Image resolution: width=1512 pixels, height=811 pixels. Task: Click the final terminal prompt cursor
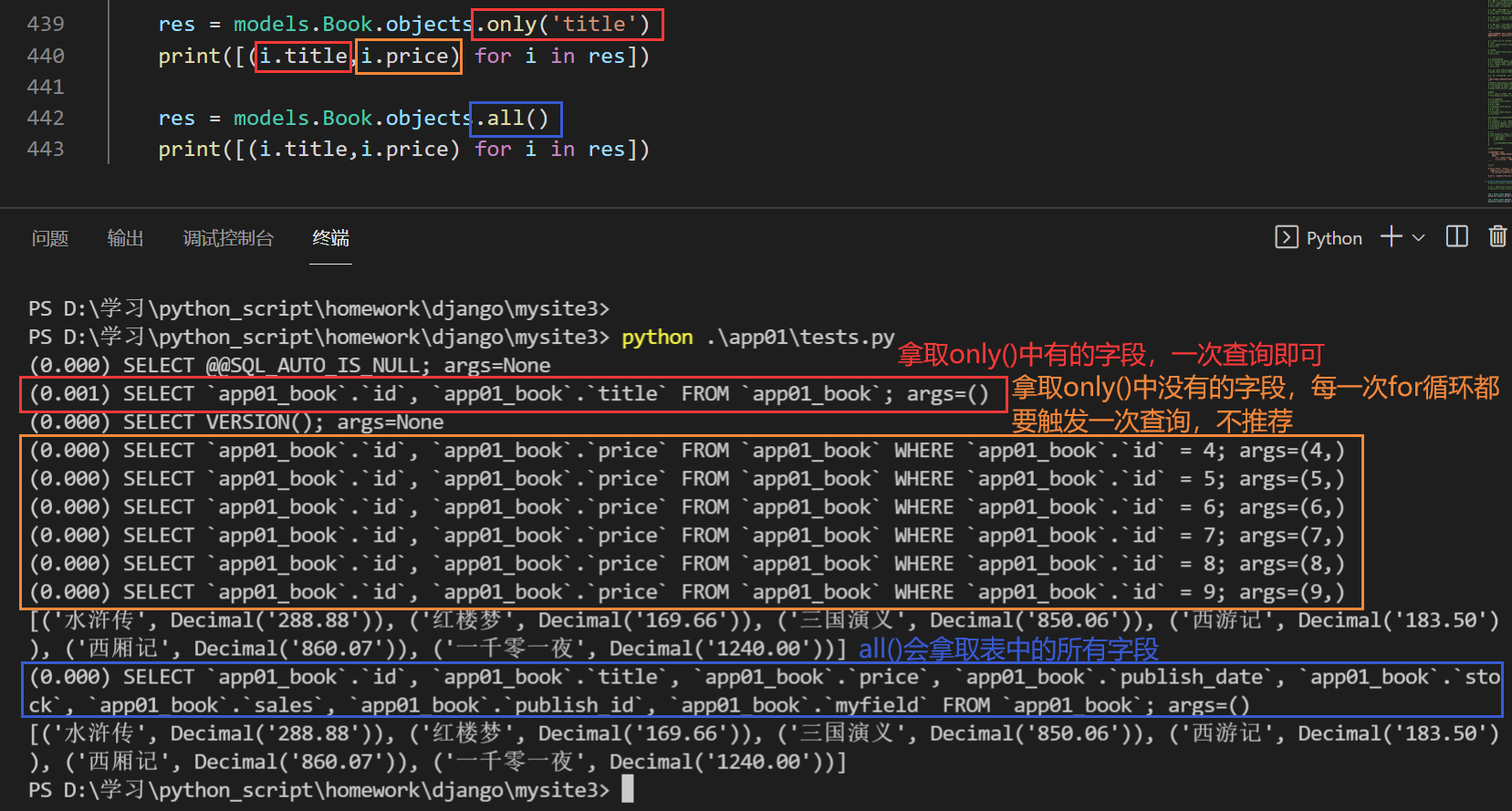click(x=627, y=790)
